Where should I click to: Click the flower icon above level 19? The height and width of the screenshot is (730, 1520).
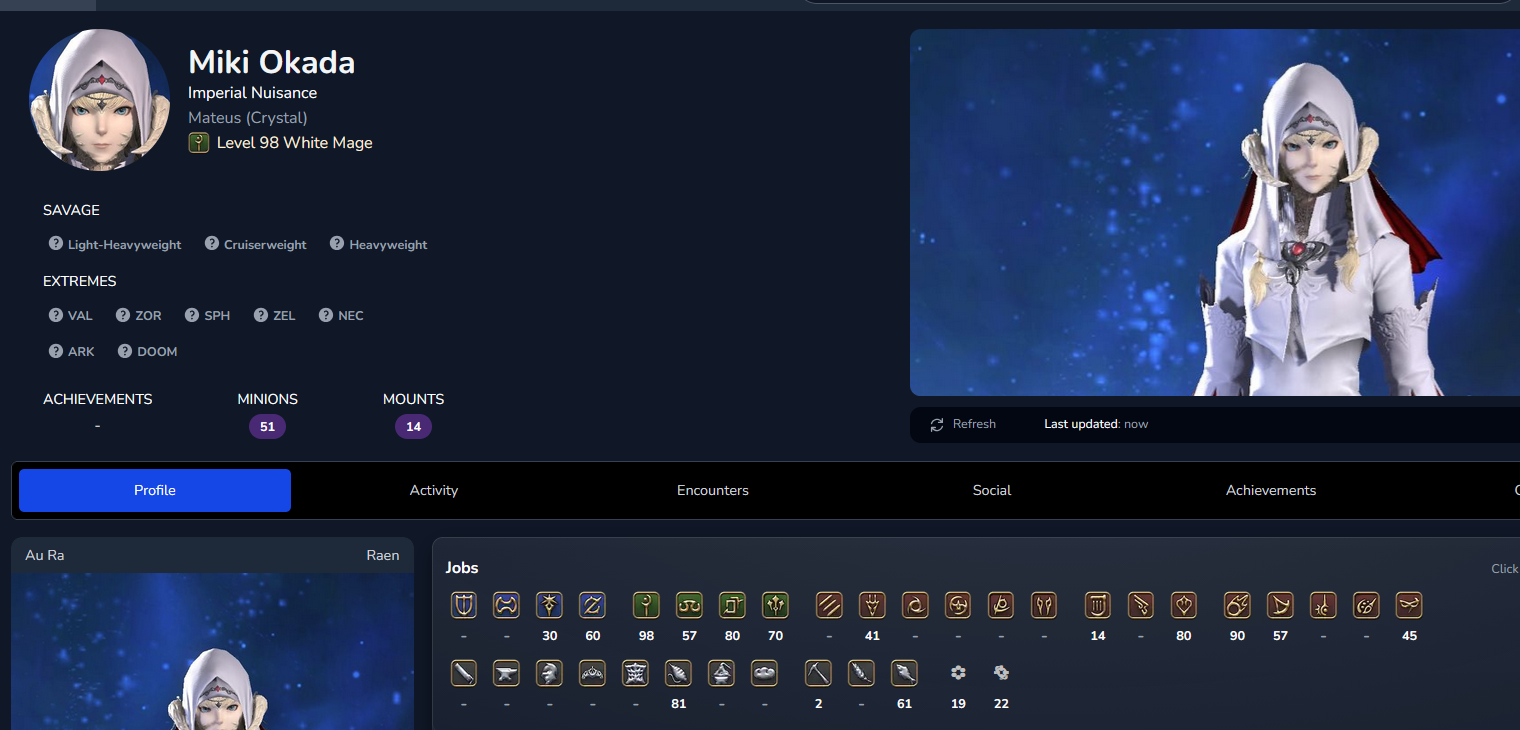(958, 673)
